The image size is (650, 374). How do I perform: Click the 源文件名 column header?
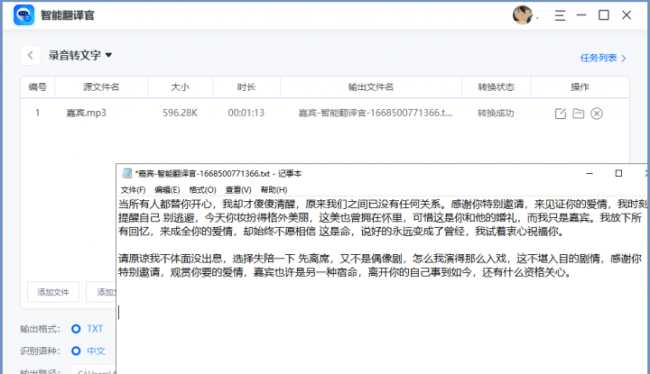(101, 87)
